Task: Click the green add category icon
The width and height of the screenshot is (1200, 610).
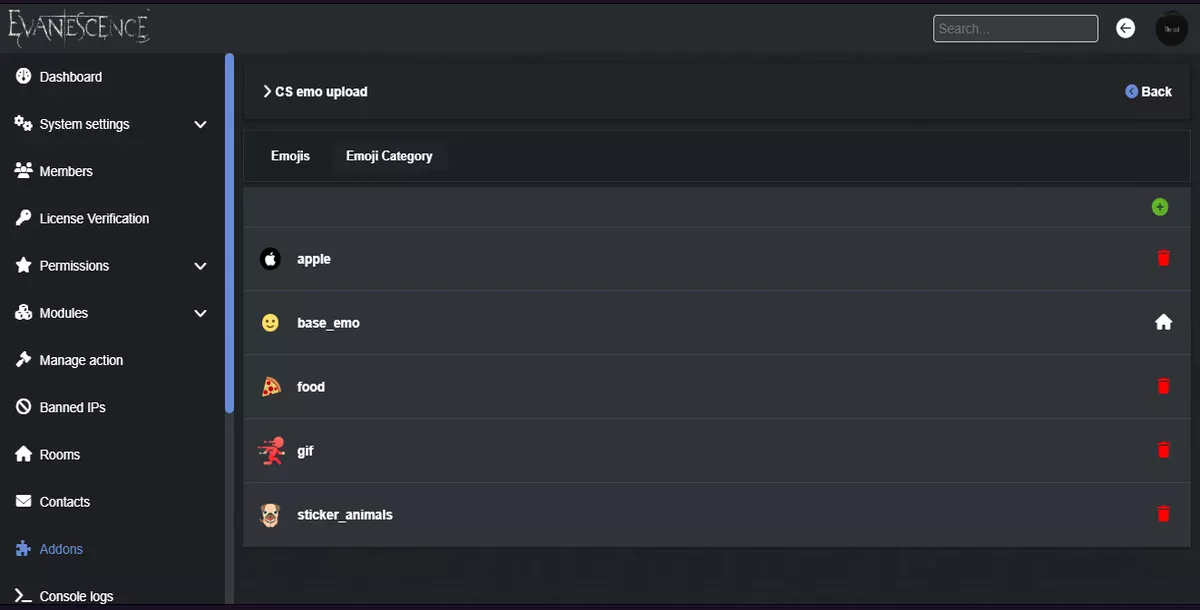Action: pos(1160,207)
